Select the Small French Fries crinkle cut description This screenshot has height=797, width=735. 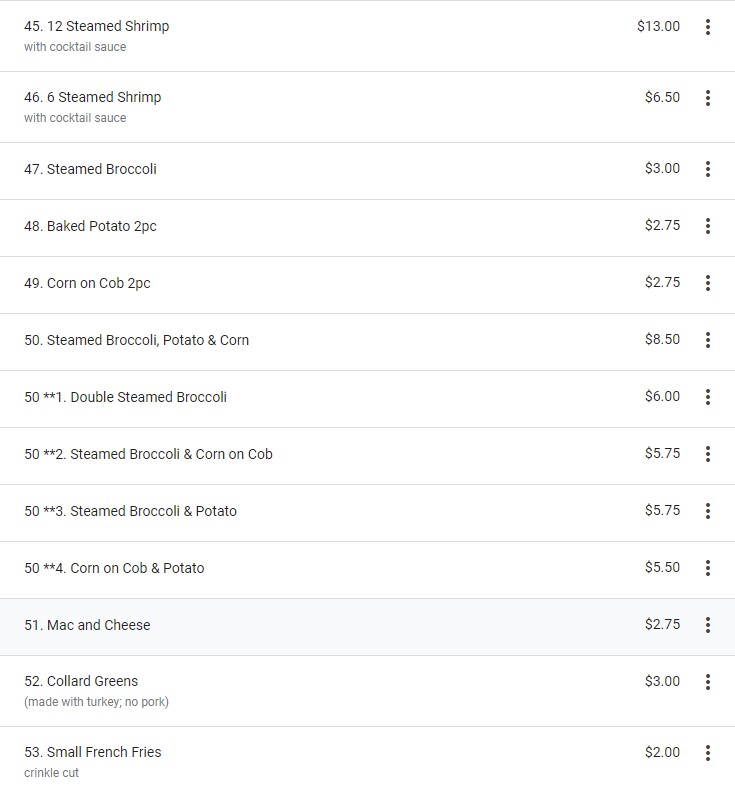click(x=52, y=773)
